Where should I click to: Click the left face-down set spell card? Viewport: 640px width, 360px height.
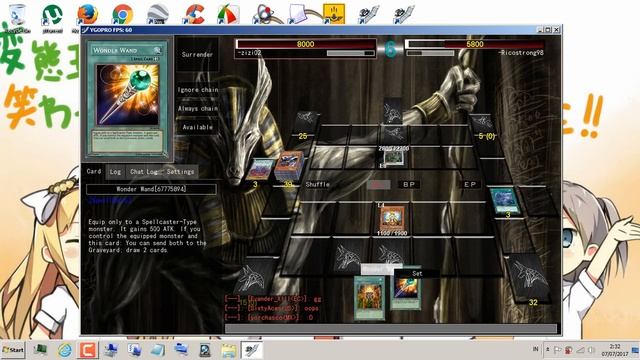[x=347, y=257]
